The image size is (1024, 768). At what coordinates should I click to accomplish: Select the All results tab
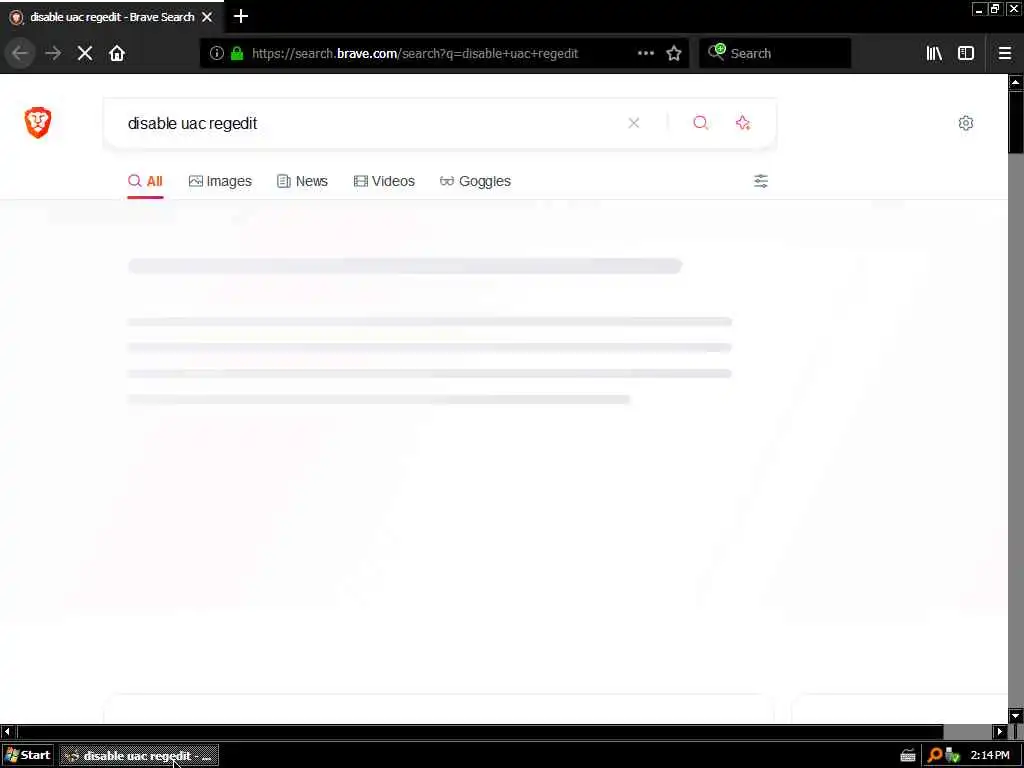(x=145, y=181)
